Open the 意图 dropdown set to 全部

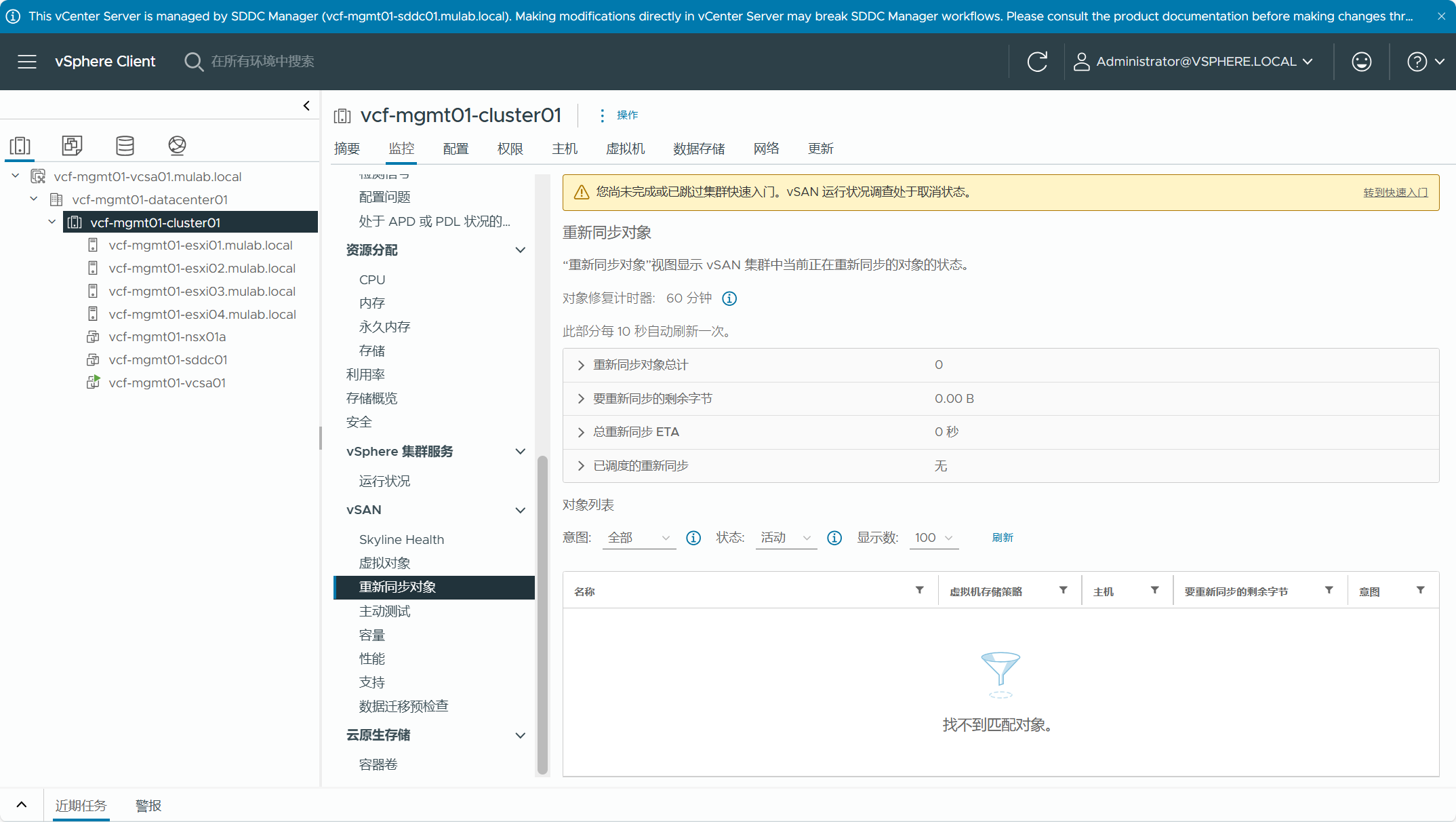639,538
